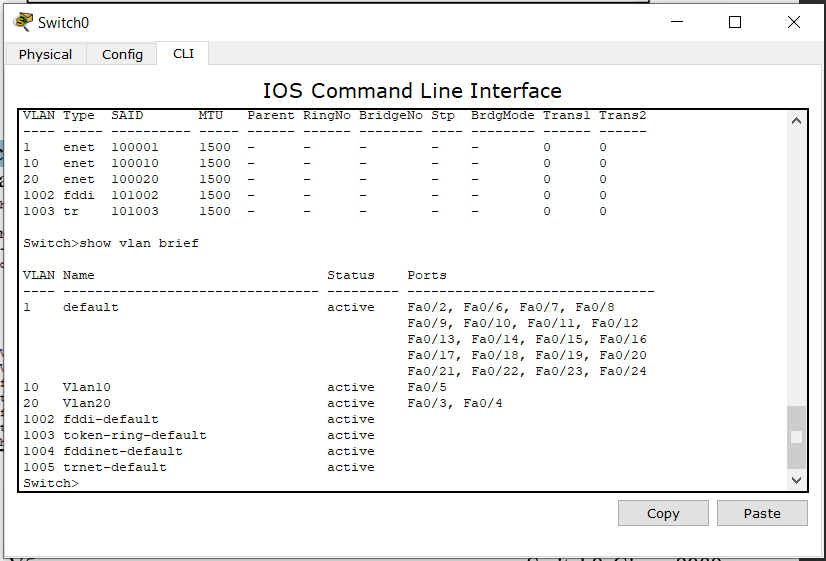Click the Switch0 title text
The image size is (826, 561).
[x=63, y=23]
